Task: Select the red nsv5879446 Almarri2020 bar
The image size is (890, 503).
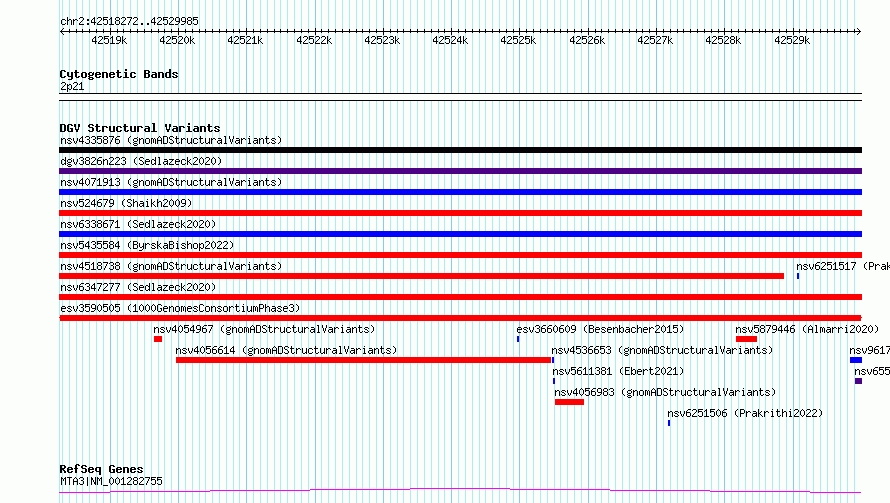Action: tap(746, 339)
